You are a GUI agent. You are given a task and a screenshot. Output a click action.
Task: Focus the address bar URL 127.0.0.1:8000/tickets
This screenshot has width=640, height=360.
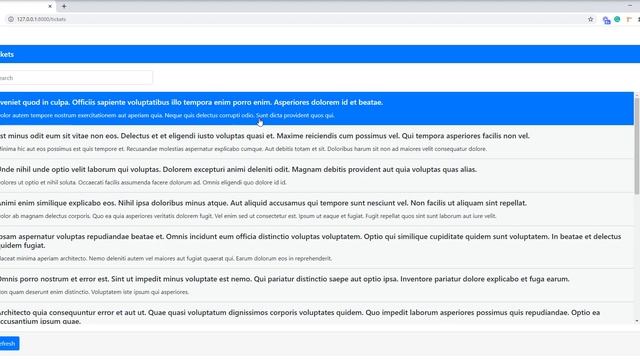[41, 19]
